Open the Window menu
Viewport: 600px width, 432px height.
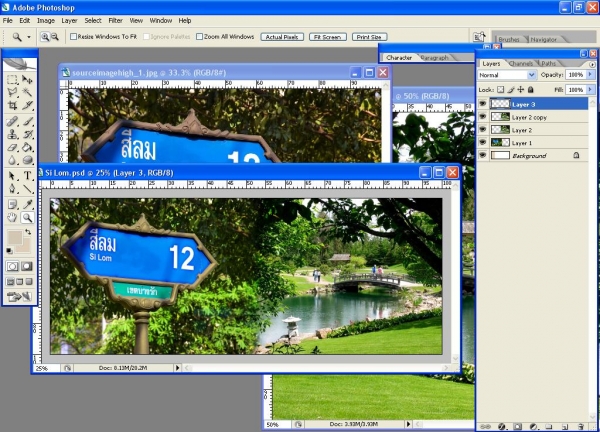pyautogui.click(x=160, y=21)
